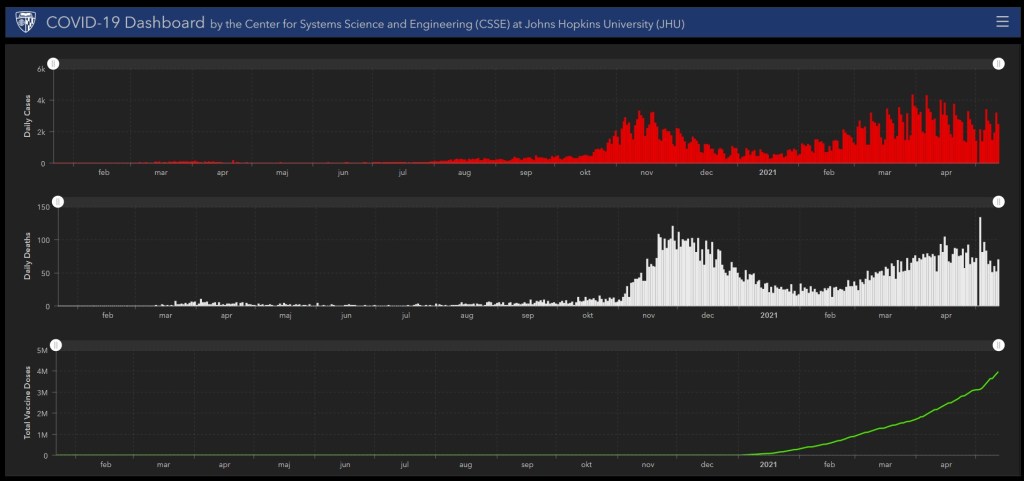Select right zoom handle of Total Vaccine Doses chart

(x=998, y=345)
